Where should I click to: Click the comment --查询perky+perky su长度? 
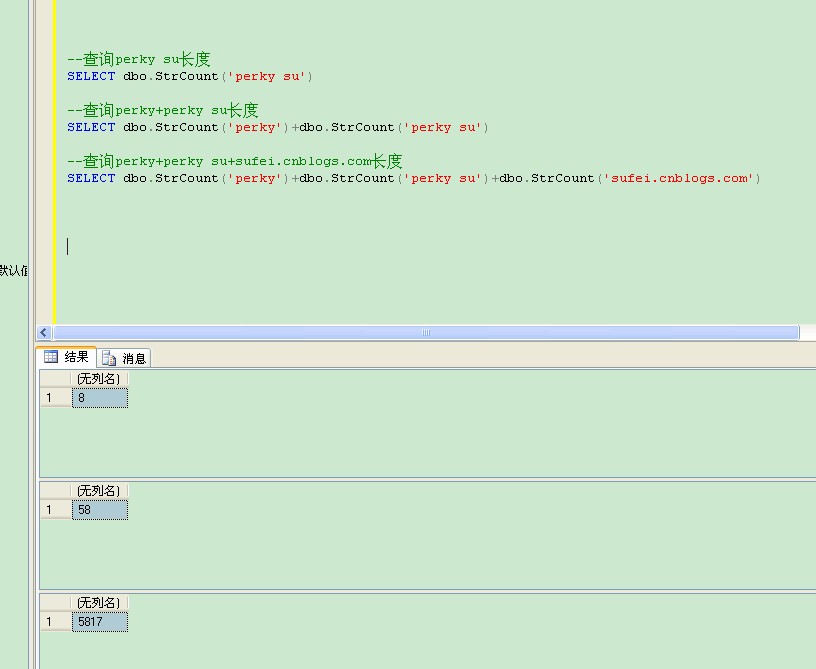pos(162,110)
